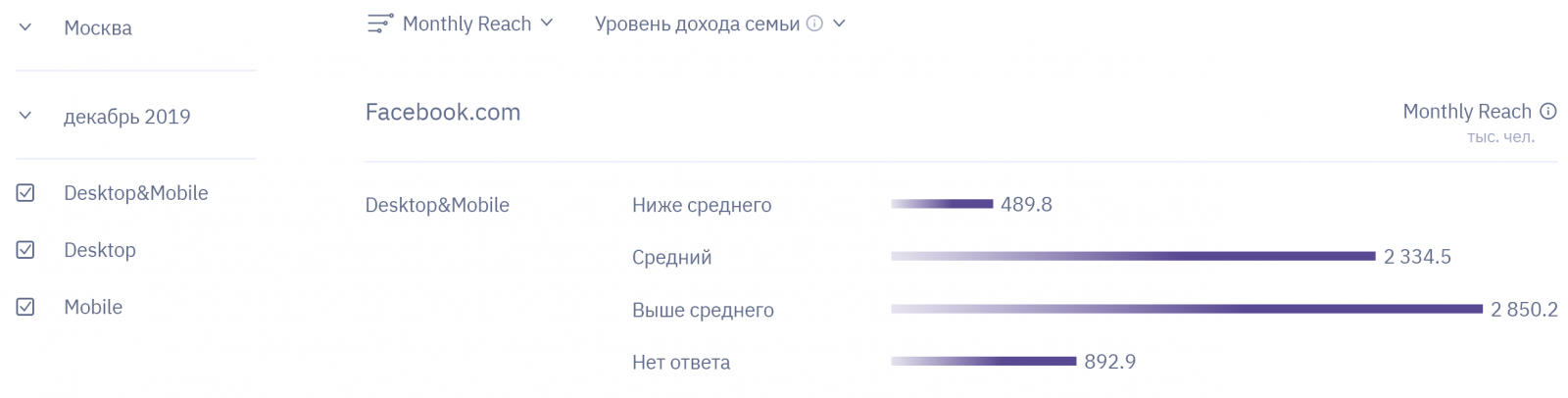
Task: Toggle the Desktop&Mobile checkbox
Action: coord(25,193)
